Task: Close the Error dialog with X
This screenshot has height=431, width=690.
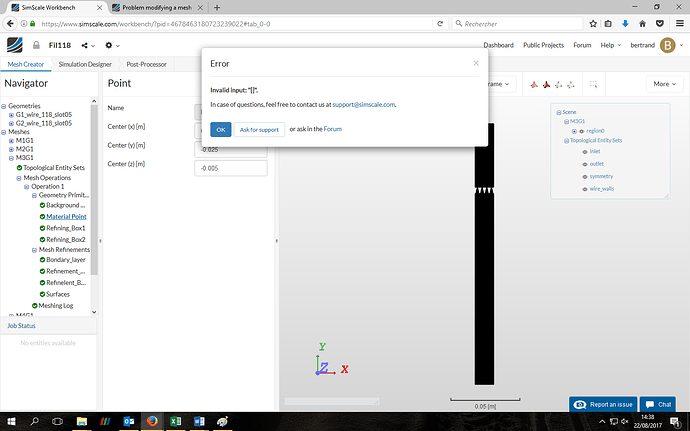Action: tap(476, 63)
